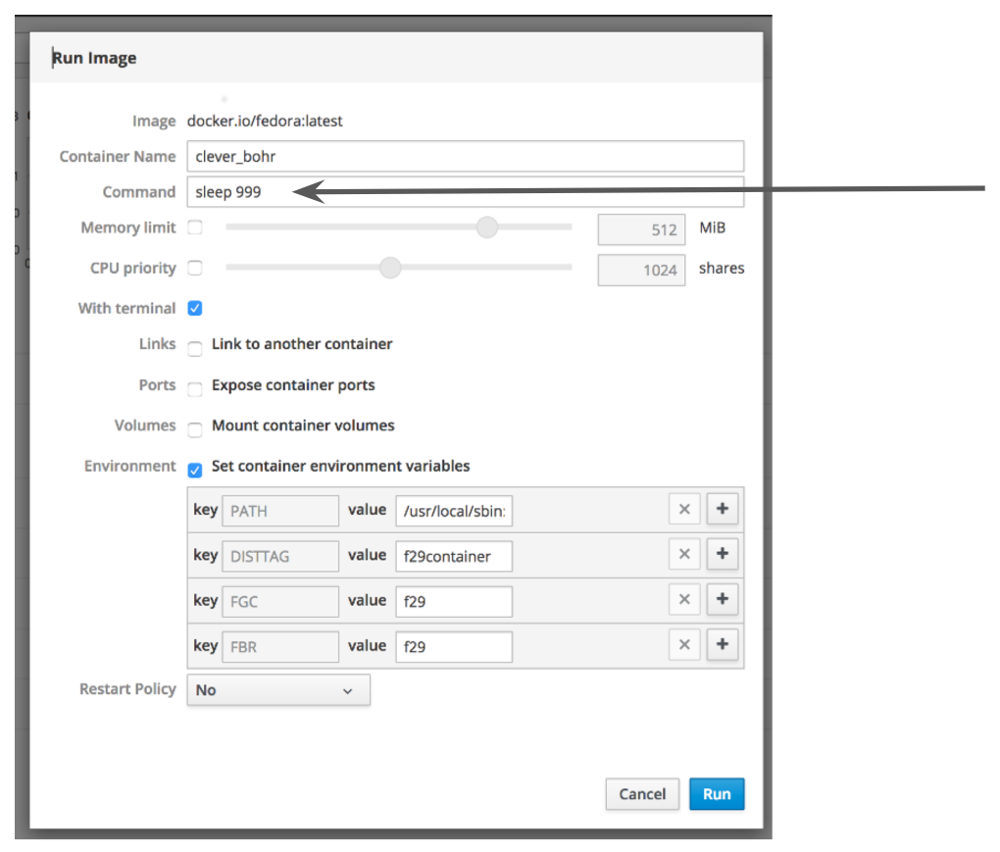Click the FGC key field
This screenshot has height=852, width=1000.
click(x=281, y=601)
